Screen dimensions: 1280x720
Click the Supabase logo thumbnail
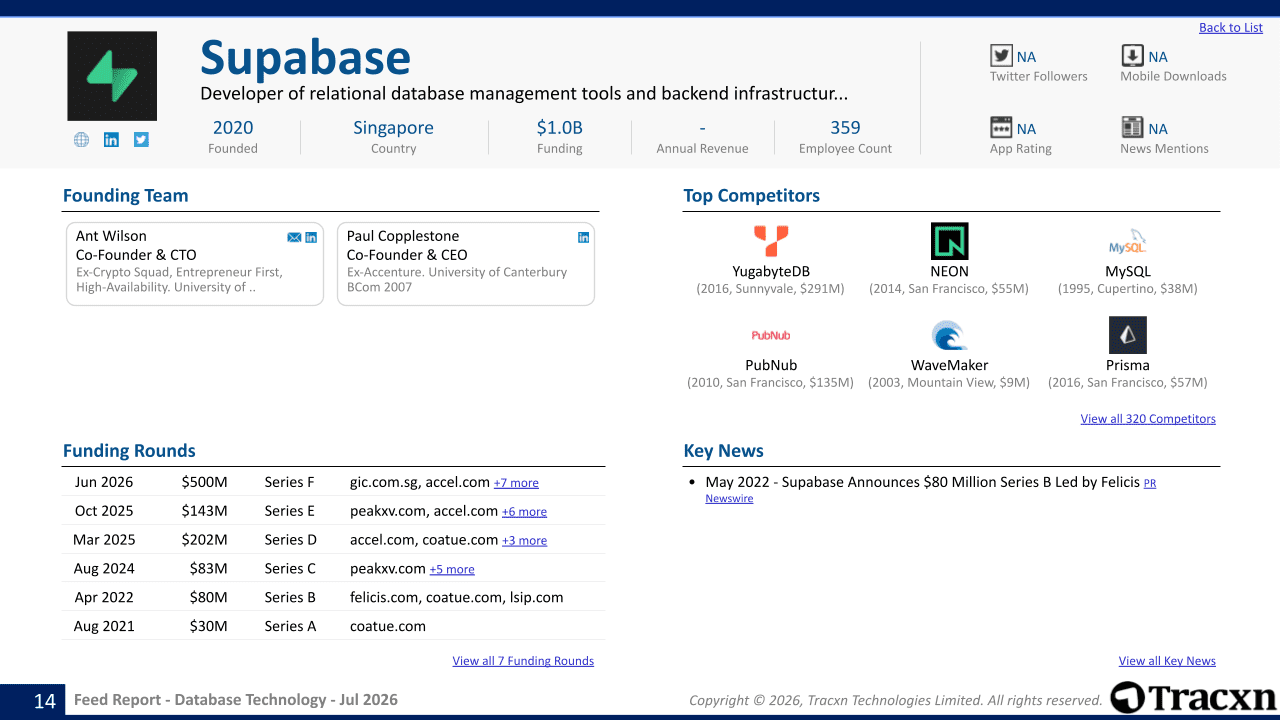click(x=112, y=76)
